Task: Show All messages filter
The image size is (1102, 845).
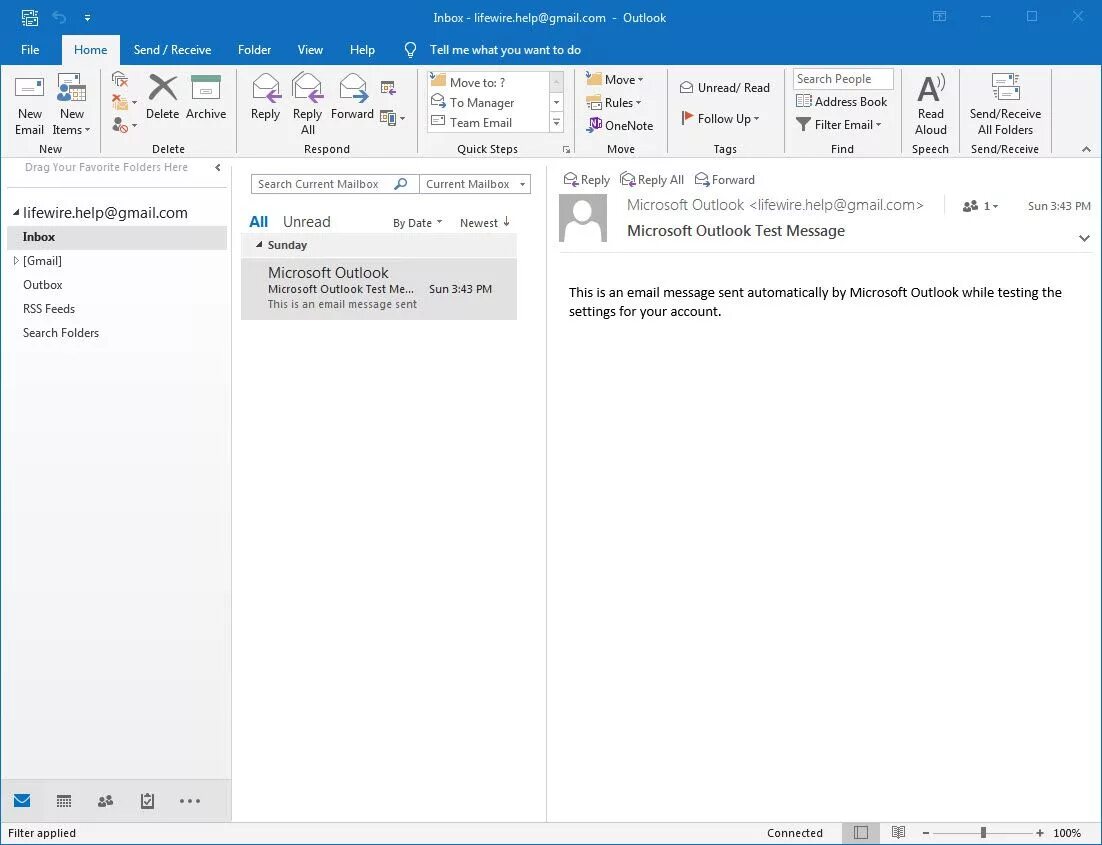Action: click(x=258, y=221)
